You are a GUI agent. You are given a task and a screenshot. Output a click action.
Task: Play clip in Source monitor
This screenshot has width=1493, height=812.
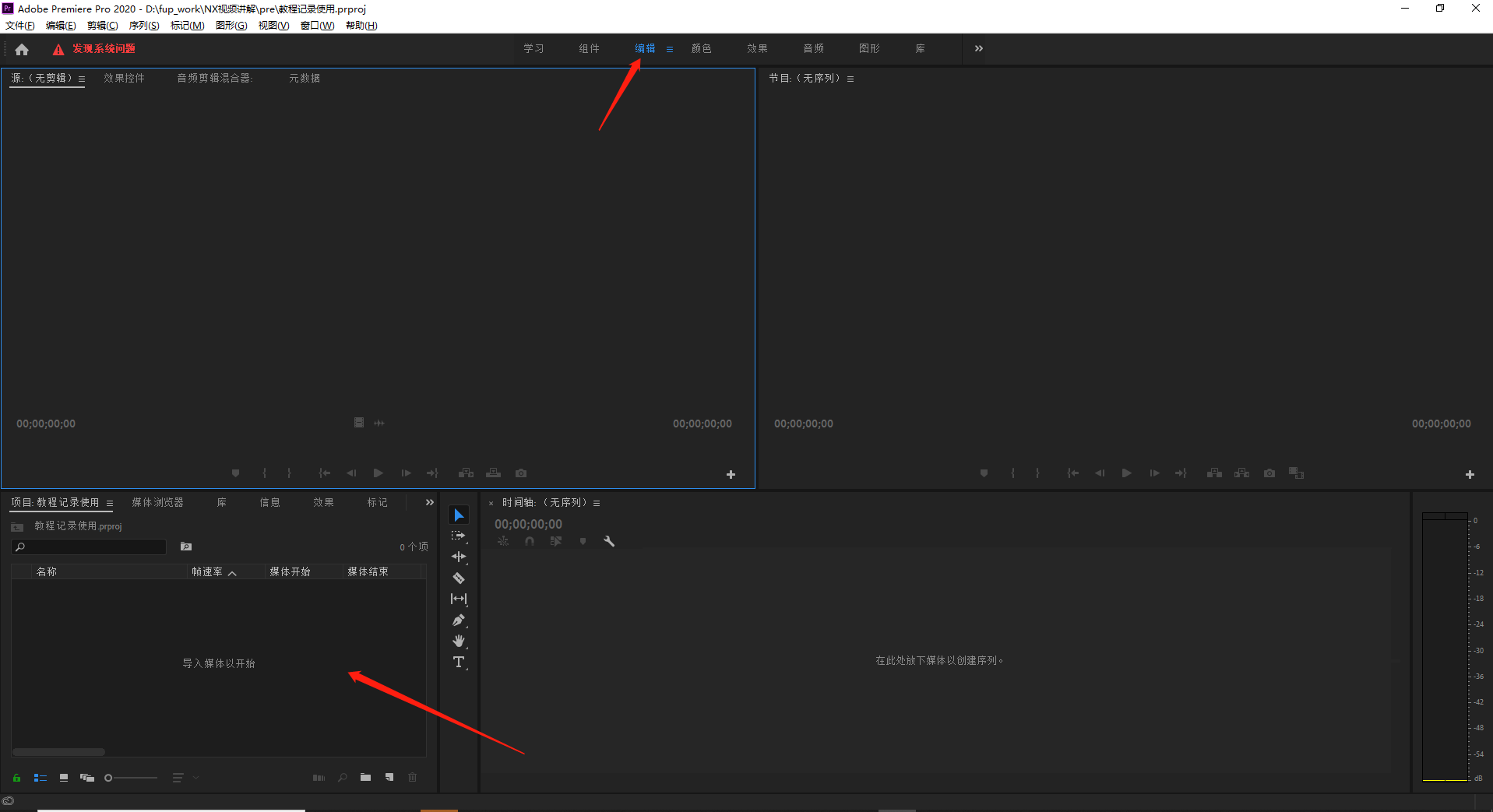pos(379,473)
